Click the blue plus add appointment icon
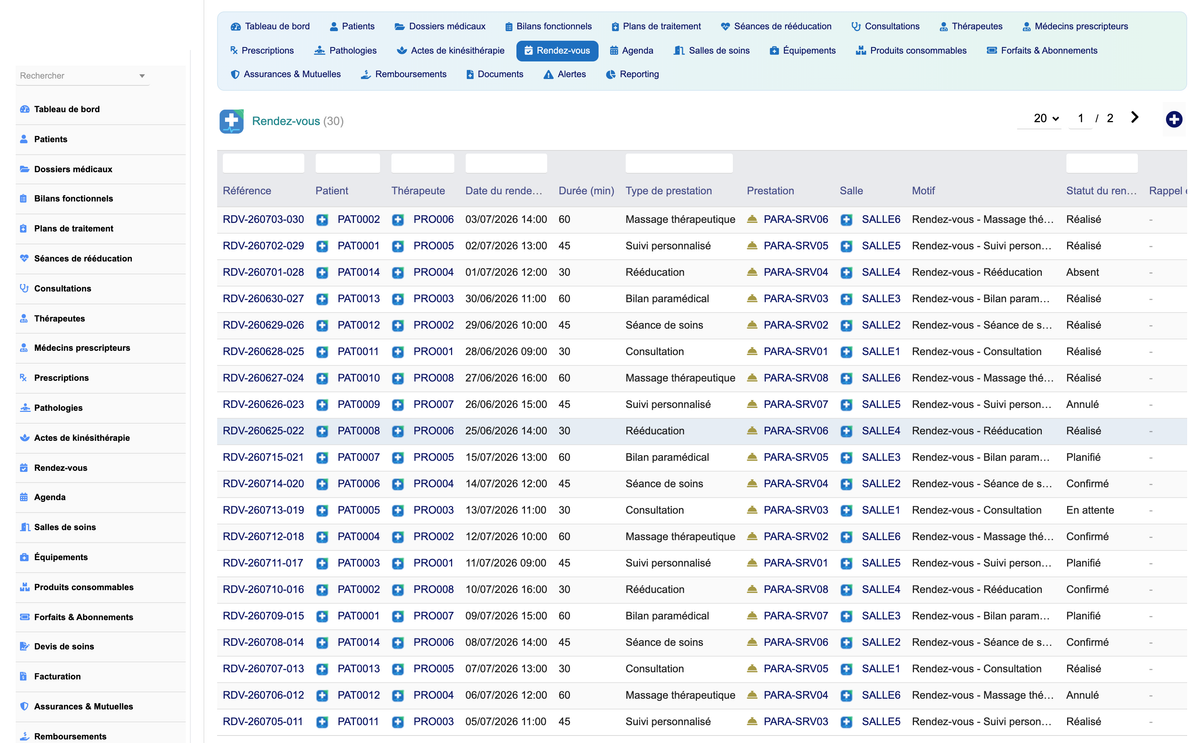Image resolution: width=1200 pixels, height=743 pixels. point(1174,119)
